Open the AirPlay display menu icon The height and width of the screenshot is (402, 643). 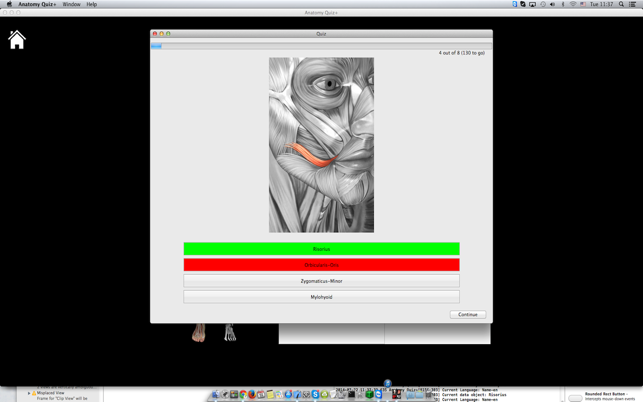(532, 4)
